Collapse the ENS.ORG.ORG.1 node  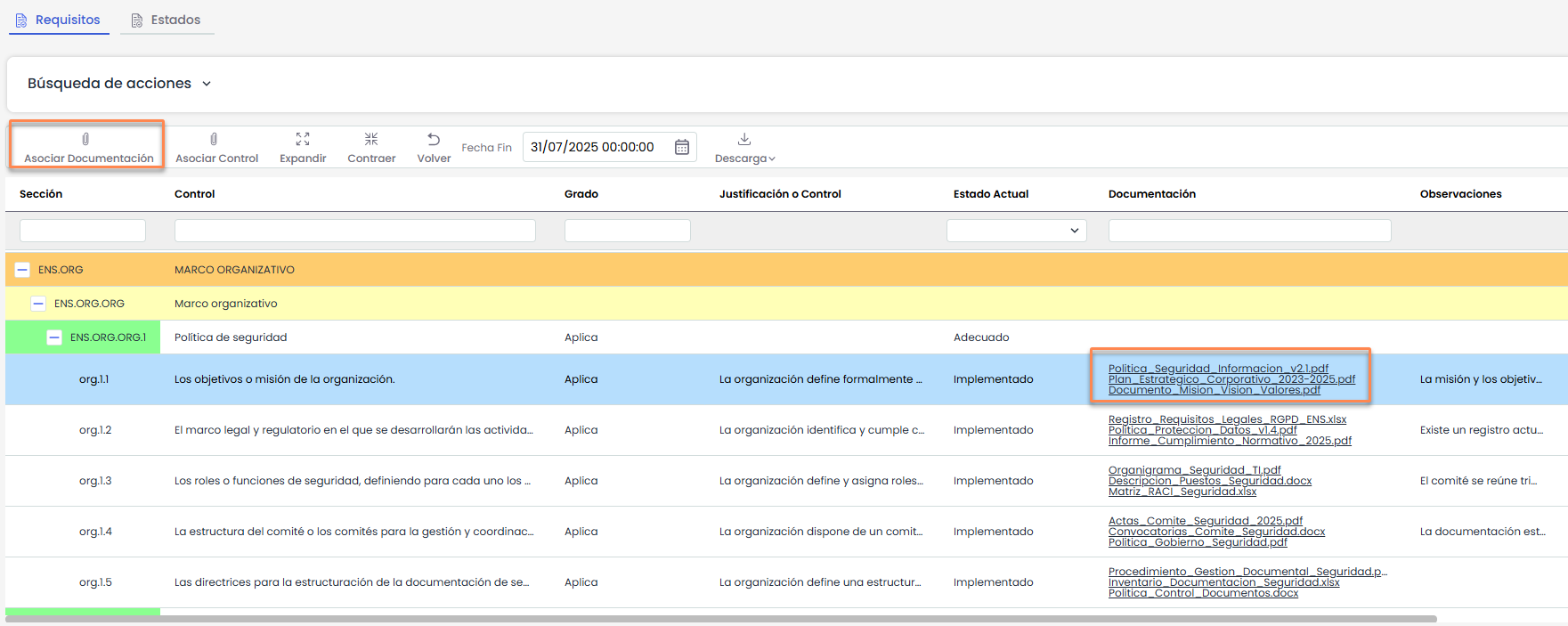click(x=54, y=337)
